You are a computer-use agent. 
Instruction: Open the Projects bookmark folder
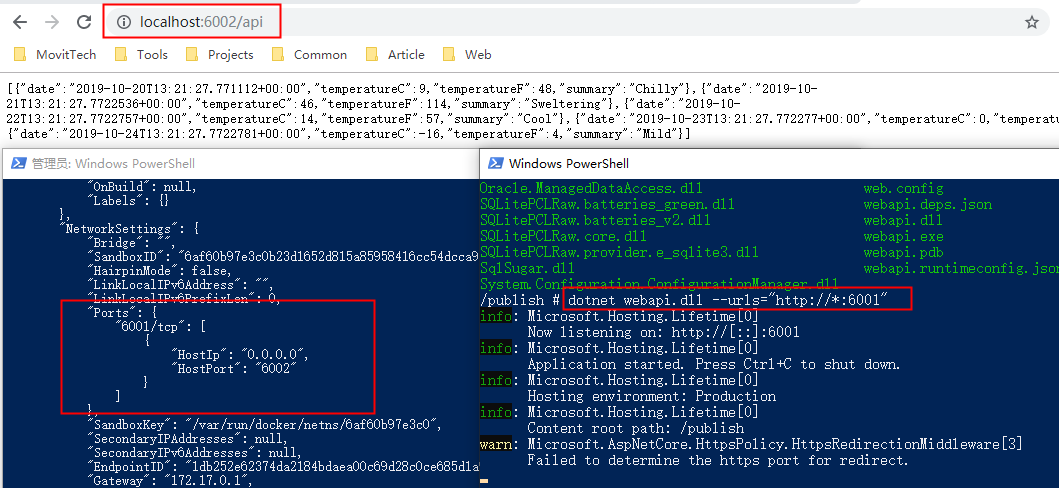[x=220, y=55]
